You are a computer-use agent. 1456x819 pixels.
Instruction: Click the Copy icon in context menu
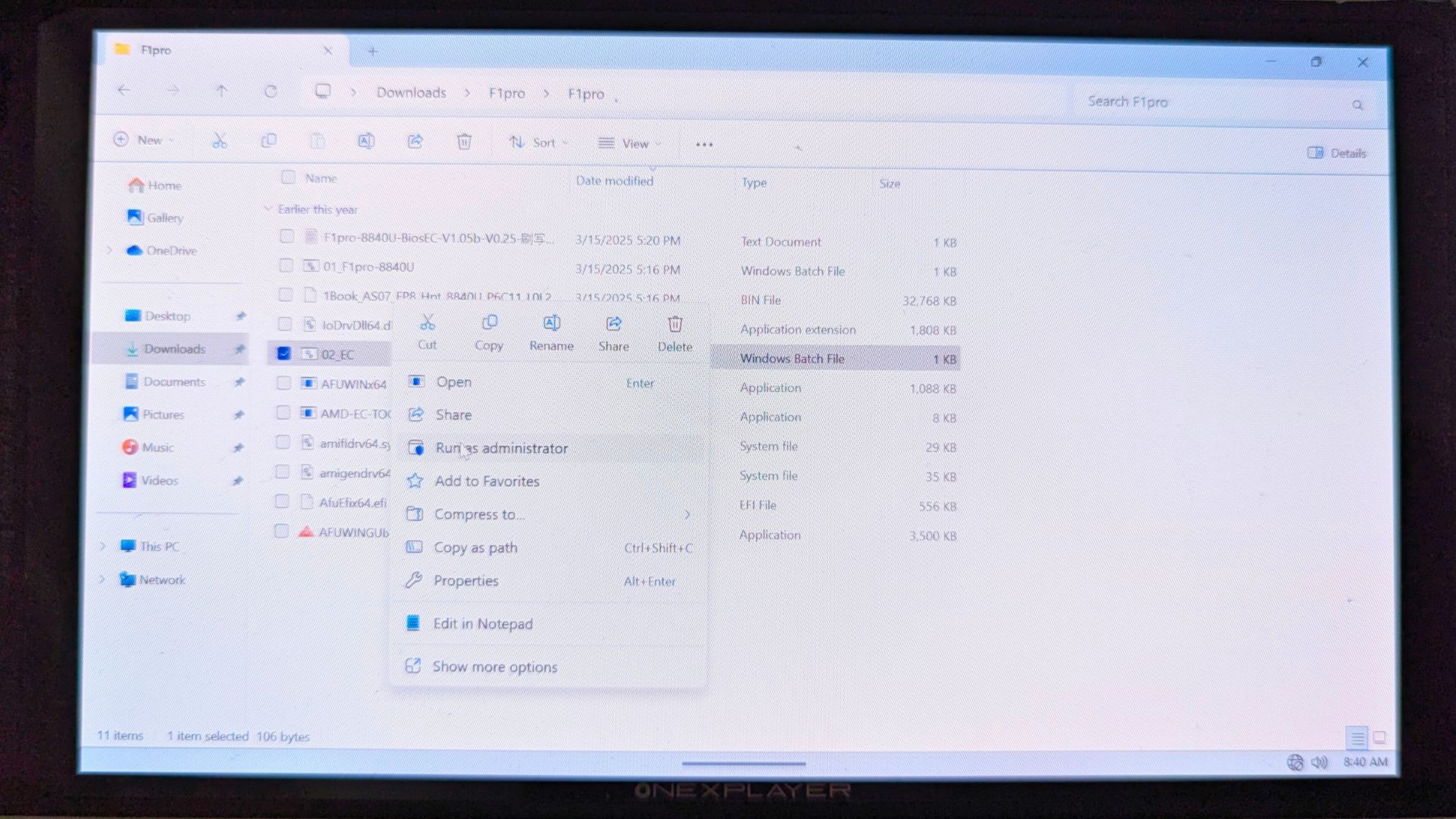point(489,325)
